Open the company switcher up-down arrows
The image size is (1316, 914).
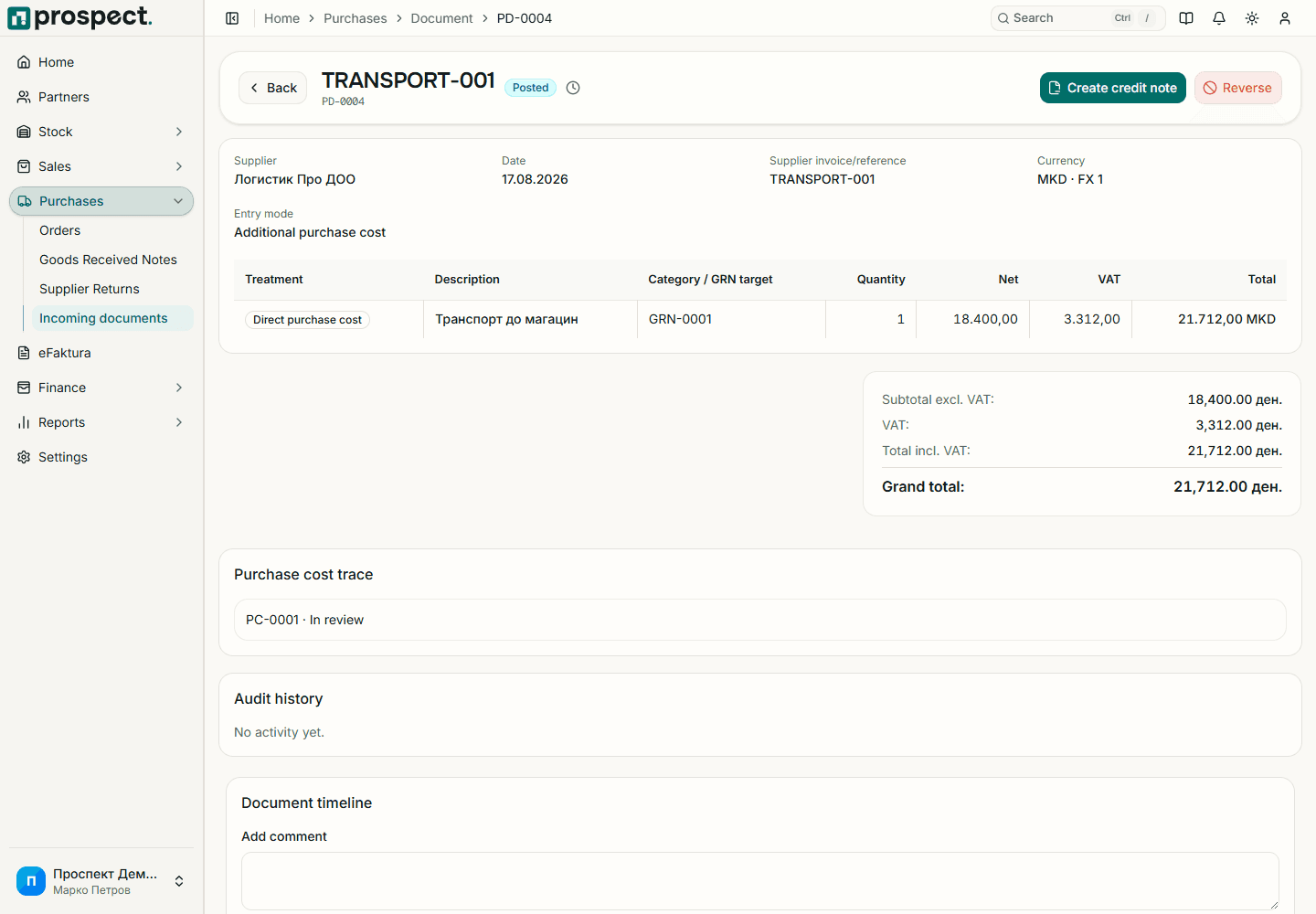[179, 881]
